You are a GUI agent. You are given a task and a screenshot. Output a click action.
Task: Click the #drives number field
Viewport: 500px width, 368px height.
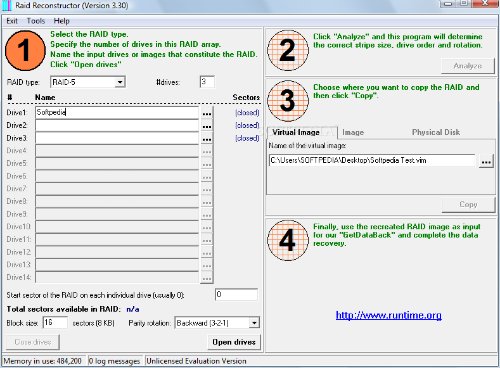click(x=207, y=82)
